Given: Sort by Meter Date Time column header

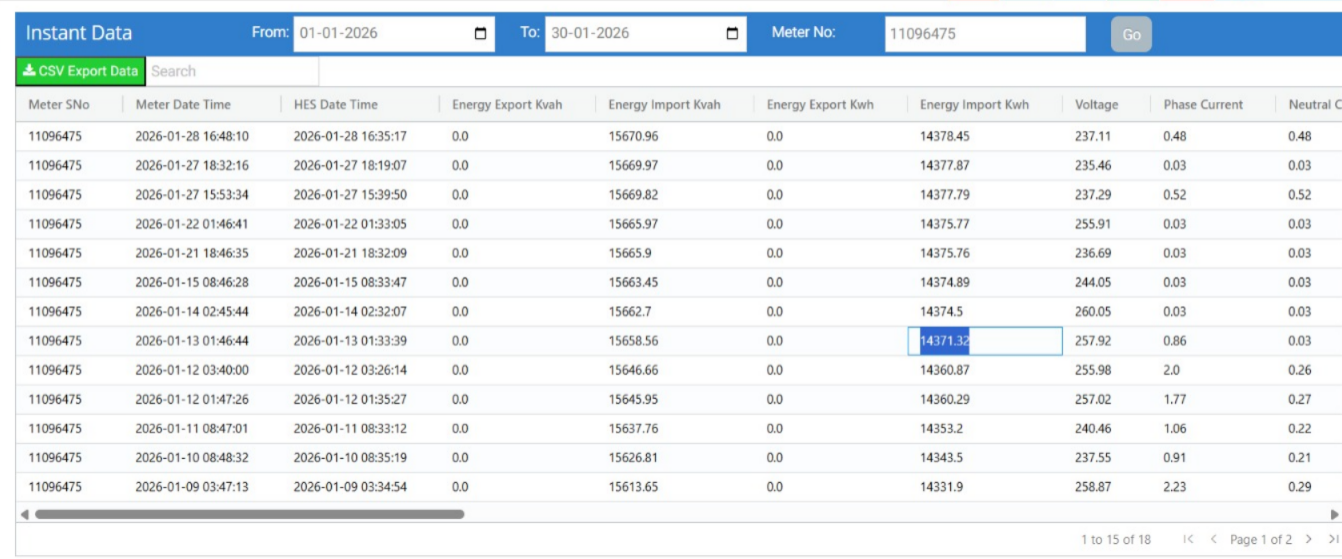Looking at the screenshot, I should coord(183,104).
